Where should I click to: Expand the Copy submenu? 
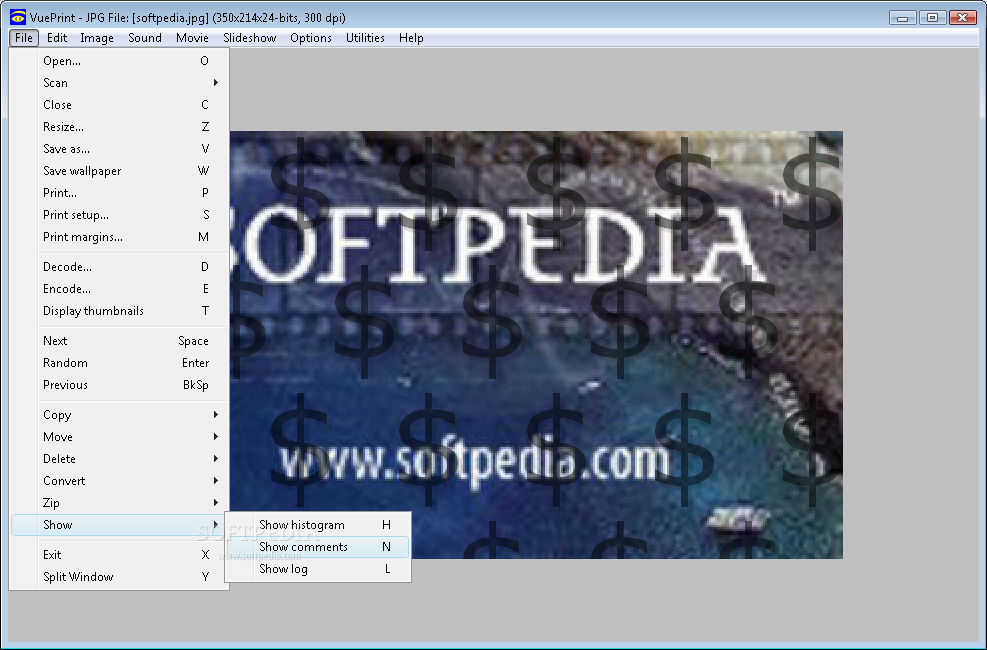click(120, 415)
